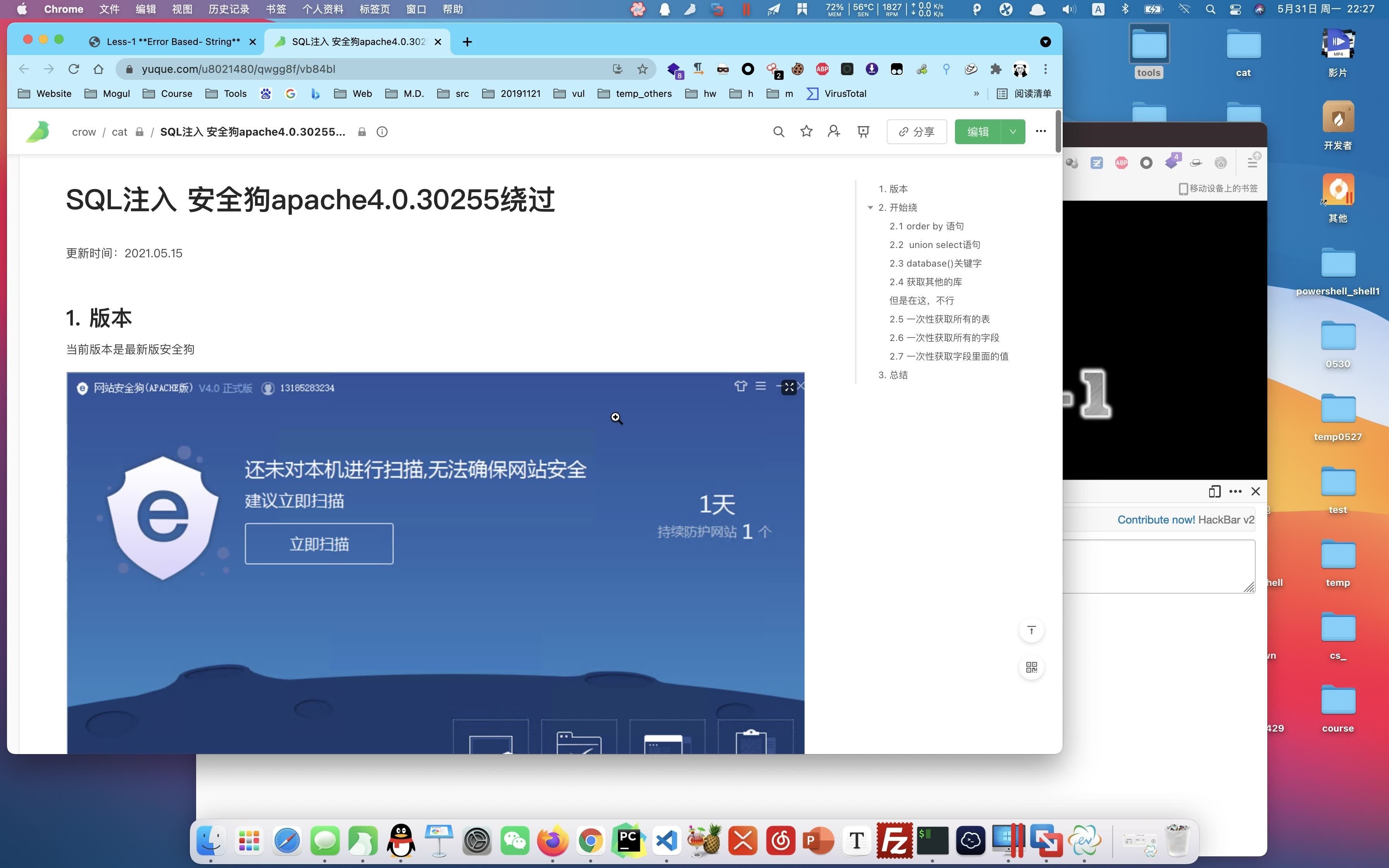Click the security scan 立即扫描 button
The image size is (1389, 868).
click(319, 544)
